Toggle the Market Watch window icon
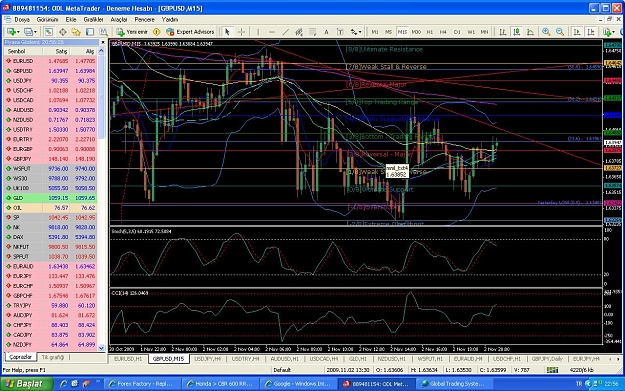Image resolution: width=625 pixels, height=391 pixels. (49, 32)
